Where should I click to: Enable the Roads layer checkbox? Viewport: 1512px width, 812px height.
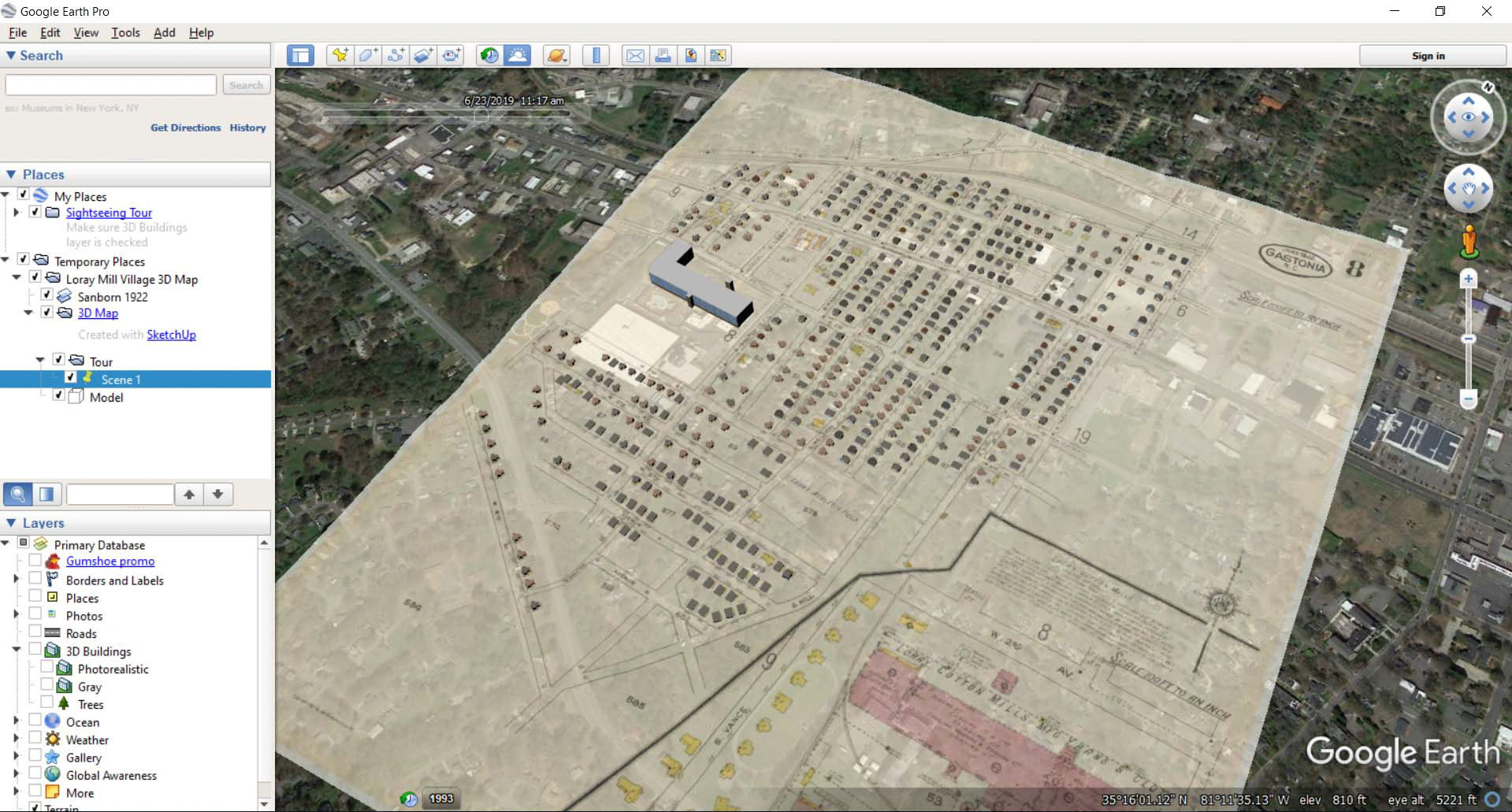point(35,631)
